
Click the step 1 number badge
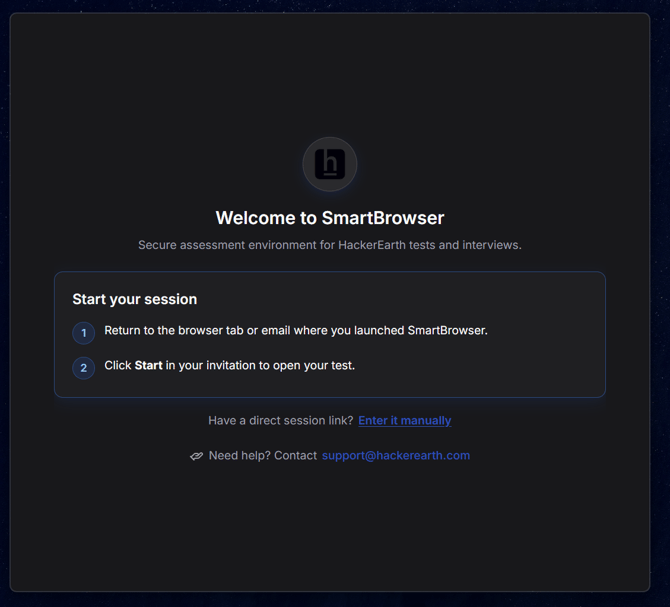click(84, 333)
